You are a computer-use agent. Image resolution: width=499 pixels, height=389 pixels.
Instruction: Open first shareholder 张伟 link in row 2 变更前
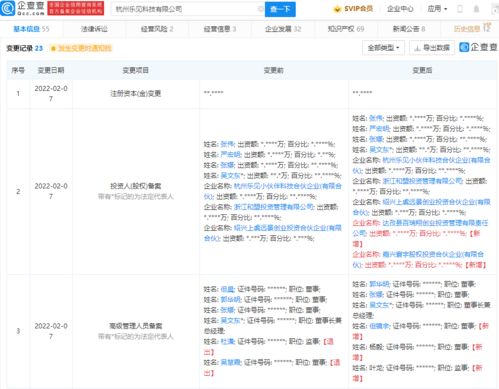[x=228, y=144]
